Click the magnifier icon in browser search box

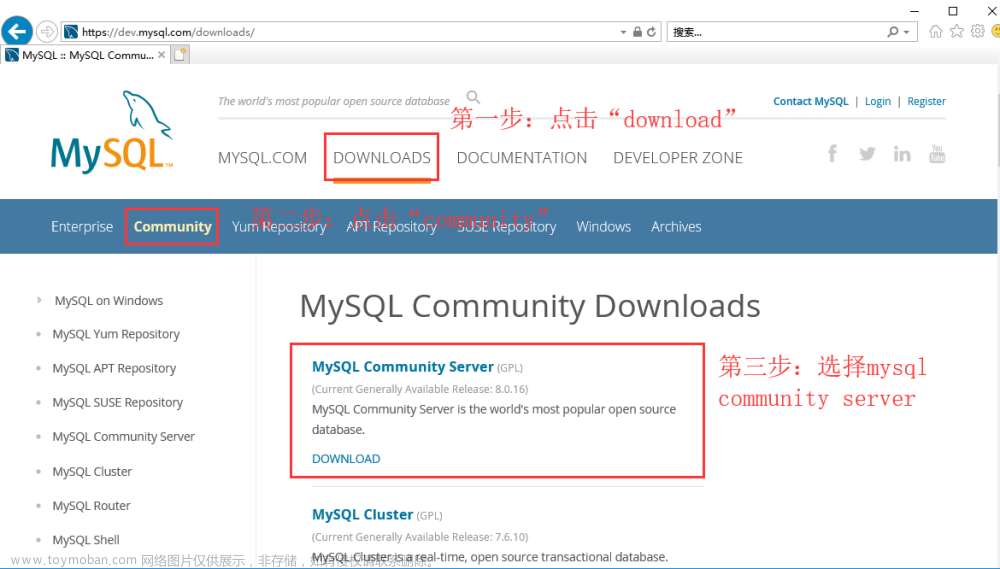(x=892, y=32)
